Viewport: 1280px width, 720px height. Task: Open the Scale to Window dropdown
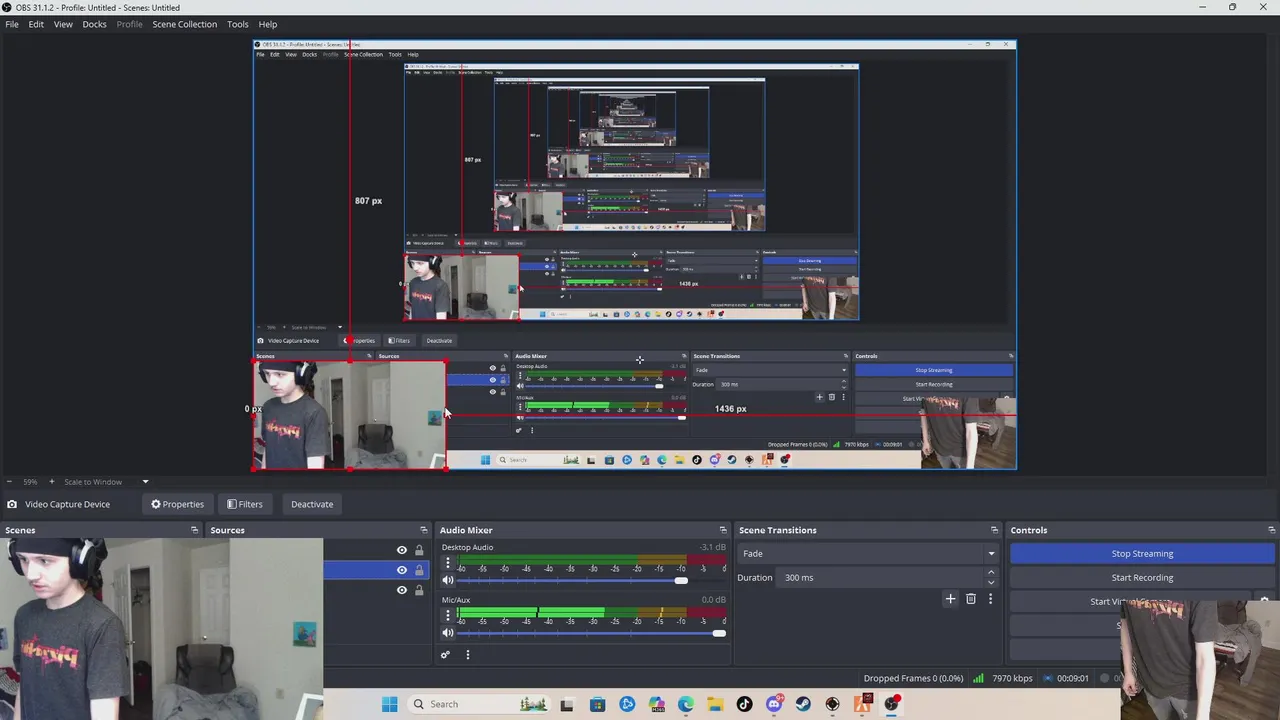point(106,482)
